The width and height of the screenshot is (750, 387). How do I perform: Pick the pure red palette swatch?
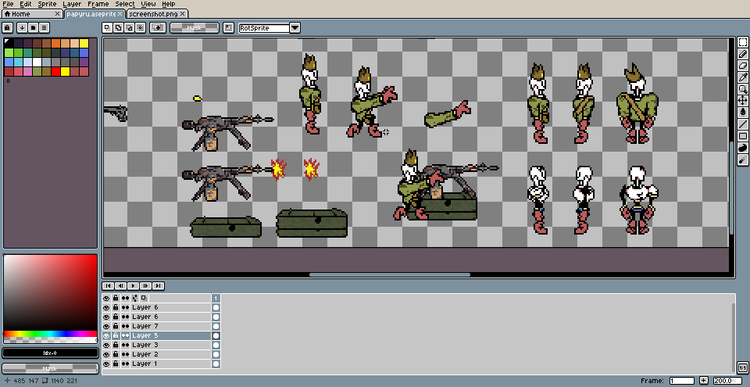56,72
